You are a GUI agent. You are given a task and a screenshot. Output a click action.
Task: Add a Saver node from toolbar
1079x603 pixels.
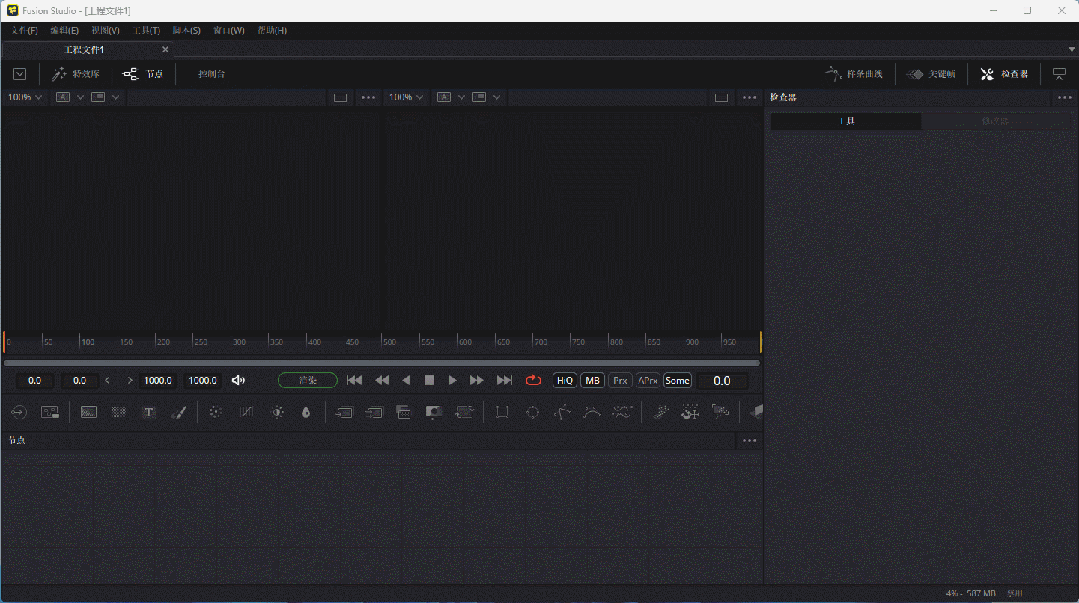point(50,412)
